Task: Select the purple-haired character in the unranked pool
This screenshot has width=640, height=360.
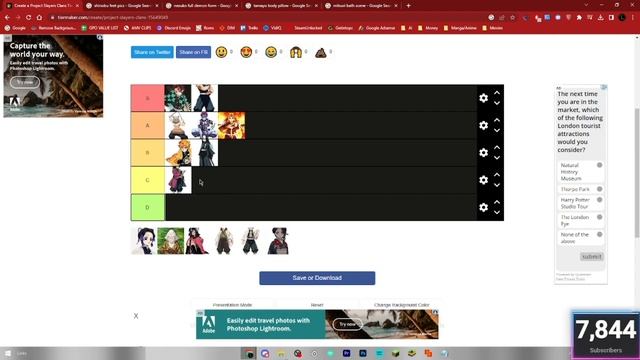Action: coord(144,241)
